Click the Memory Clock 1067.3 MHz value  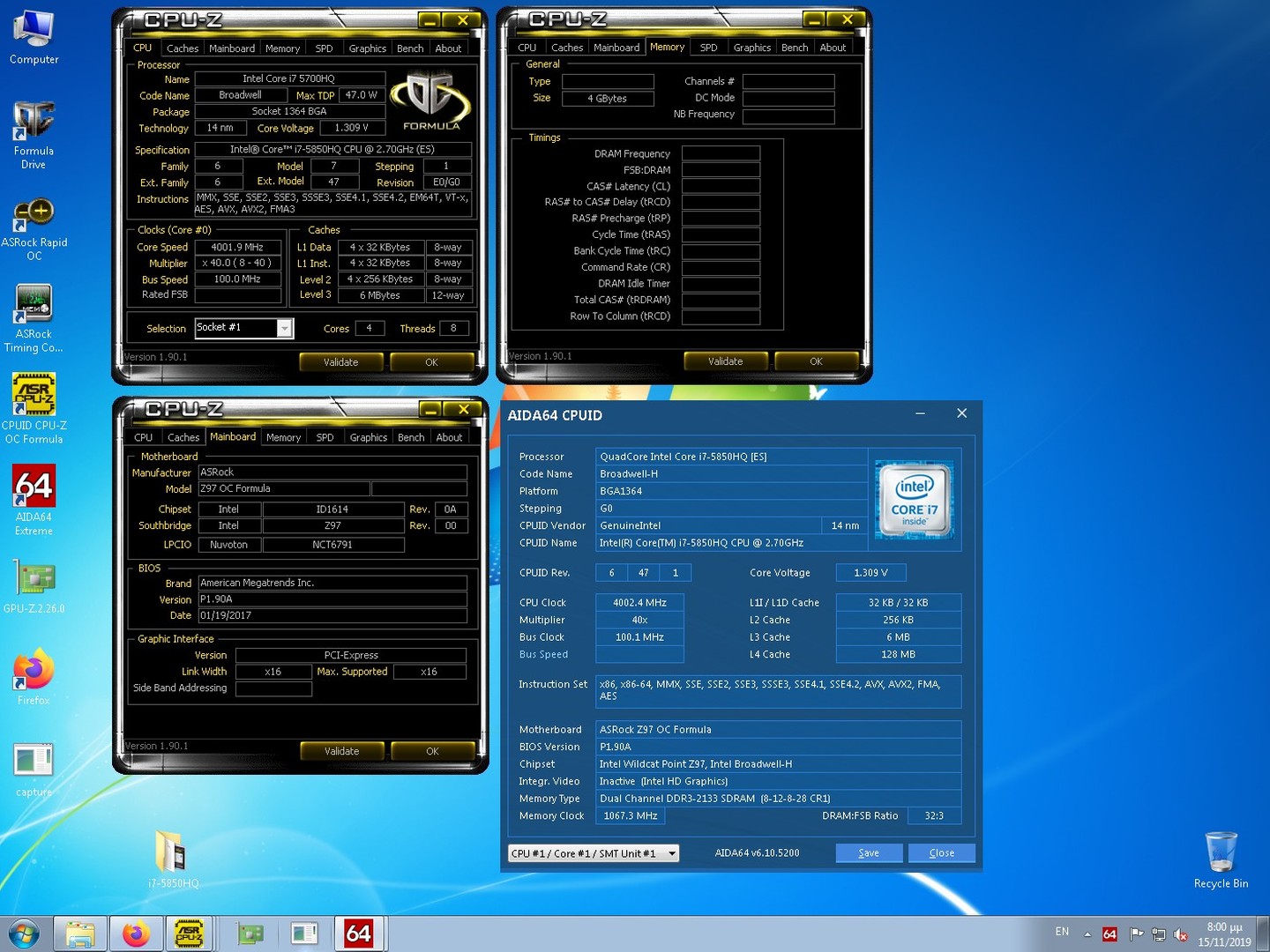pos(631,816)
